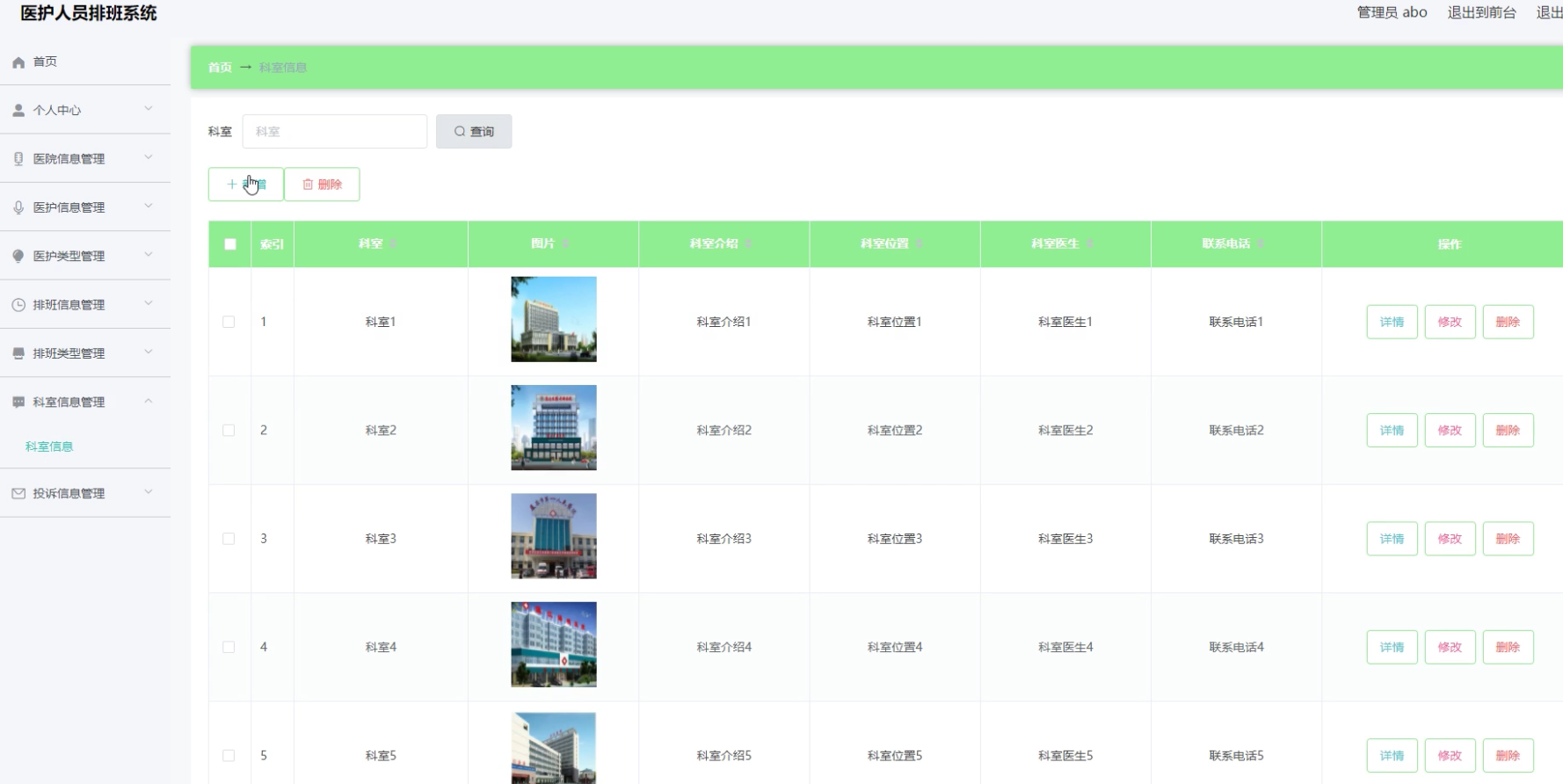Viewport: 1563px width, 784px height.
Task: Click the sort icon on 图片 column header
Action: coord(565,243)
